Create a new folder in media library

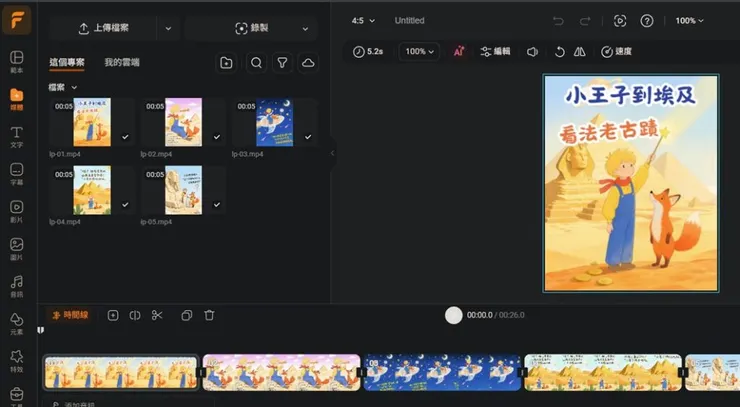click(x=226, y=63)
